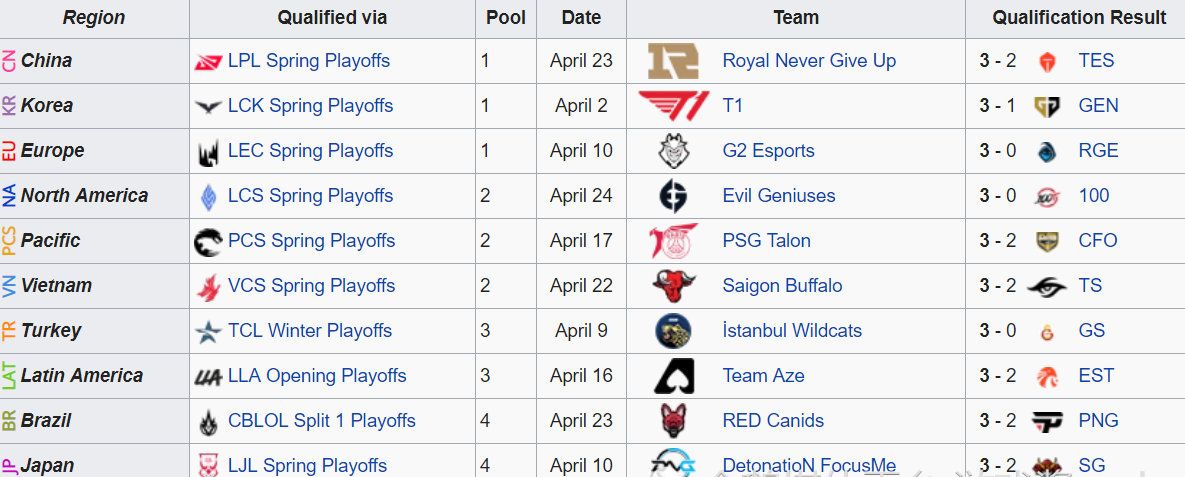Click the Evil Geniuses team logo
The image size is (1185, 477).
coord(673,196)
